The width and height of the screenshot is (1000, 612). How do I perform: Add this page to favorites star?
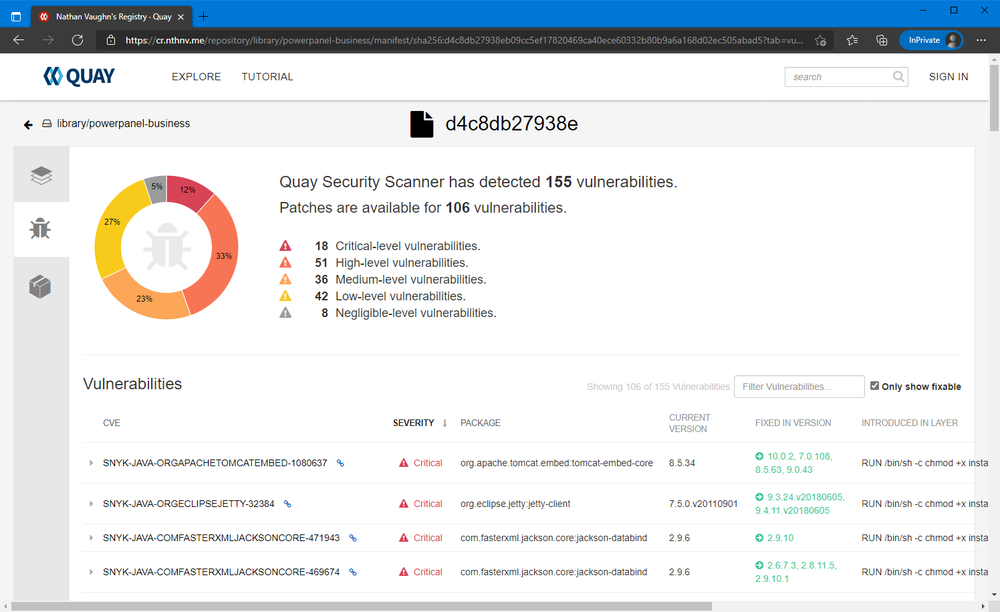pos(821,40)
